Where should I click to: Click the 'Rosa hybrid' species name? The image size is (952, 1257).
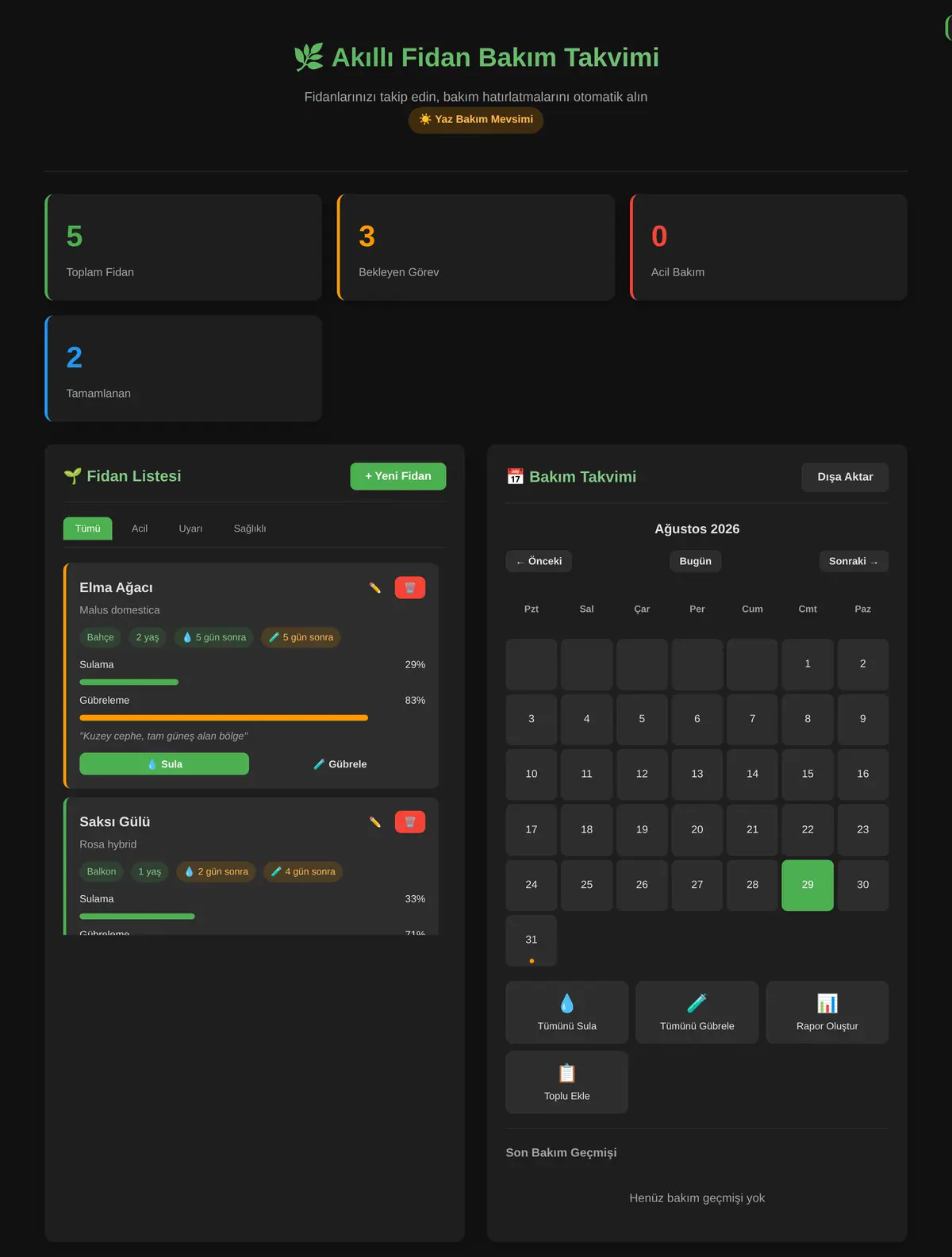tap(108, 844)
